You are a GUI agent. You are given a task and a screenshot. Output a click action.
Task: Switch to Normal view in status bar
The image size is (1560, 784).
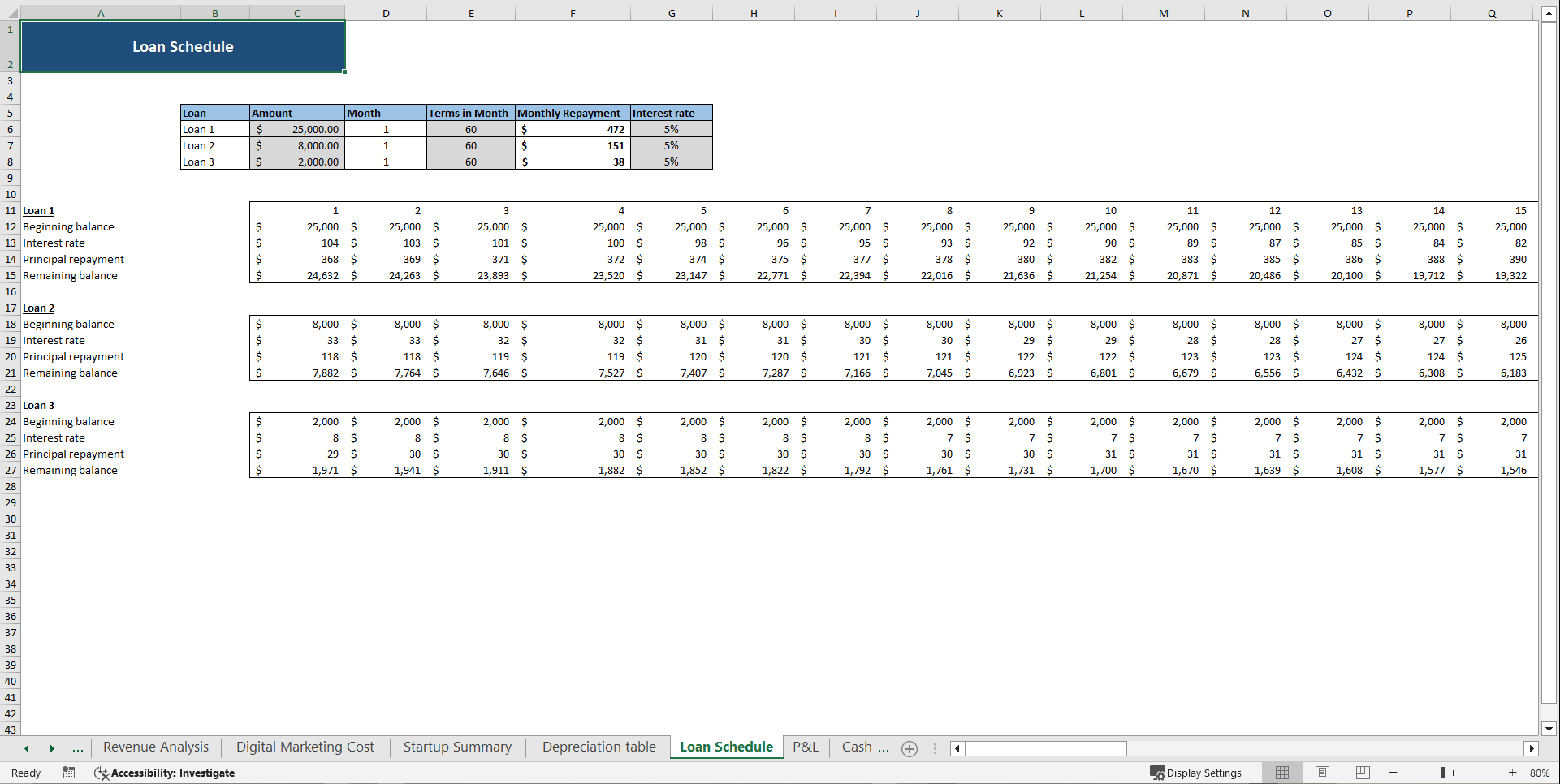(x=1281, y=773)
